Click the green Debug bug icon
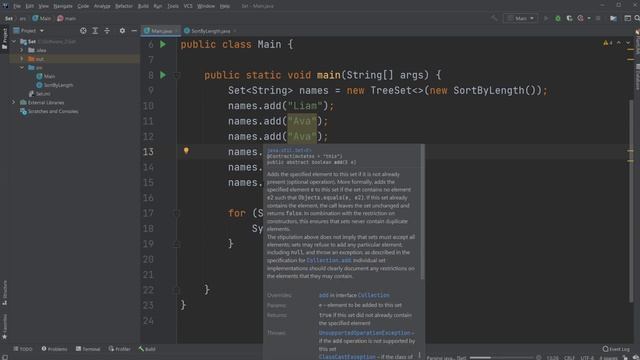The width and height of the screenshot is (640, 360). [558, 18]
